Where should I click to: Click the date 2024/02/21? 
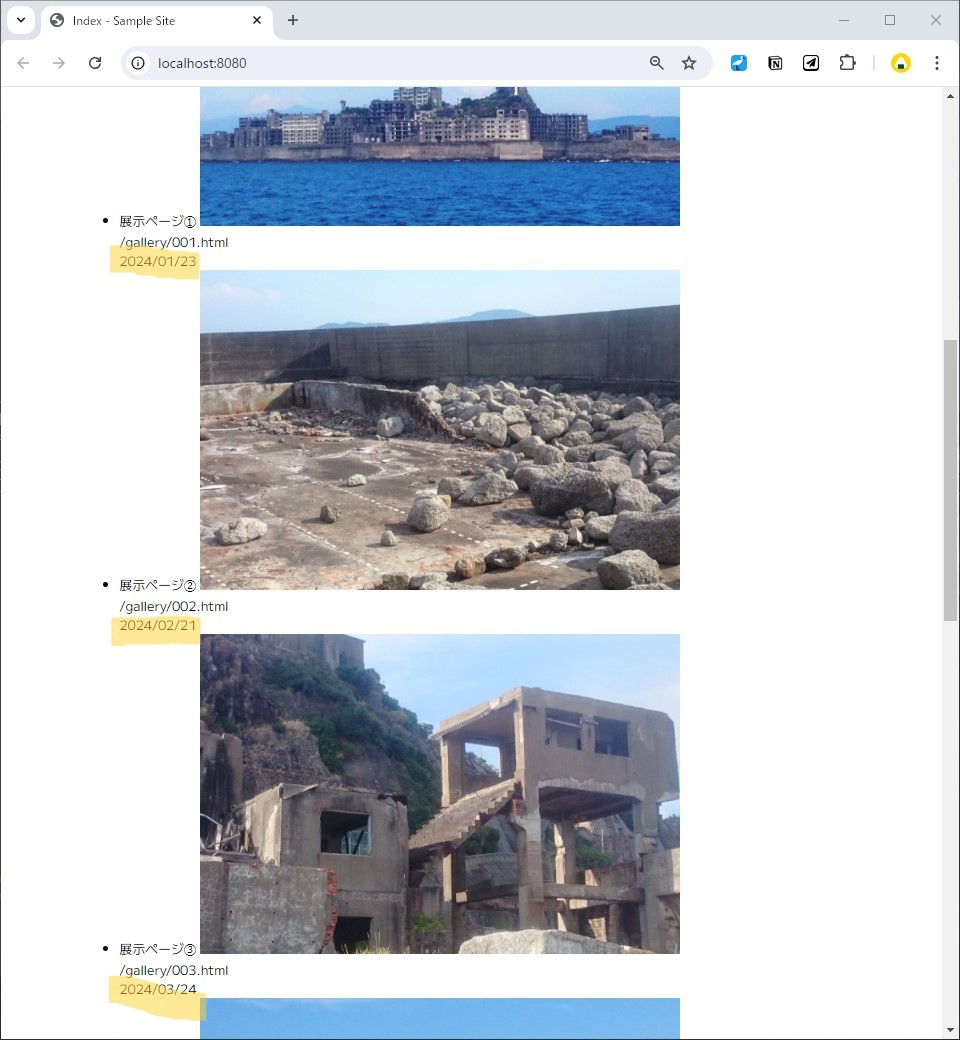[158, 625]
